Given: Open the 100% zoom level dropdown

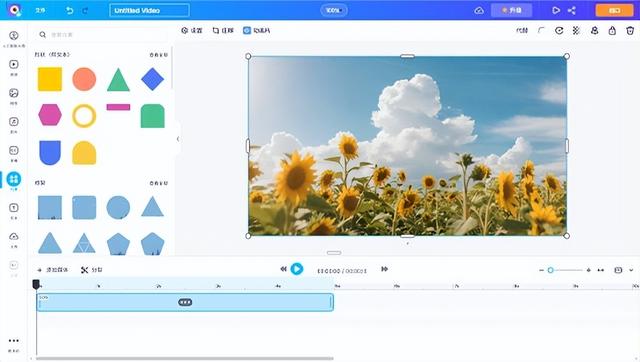Looking at the screenshot, I should 334,10.
